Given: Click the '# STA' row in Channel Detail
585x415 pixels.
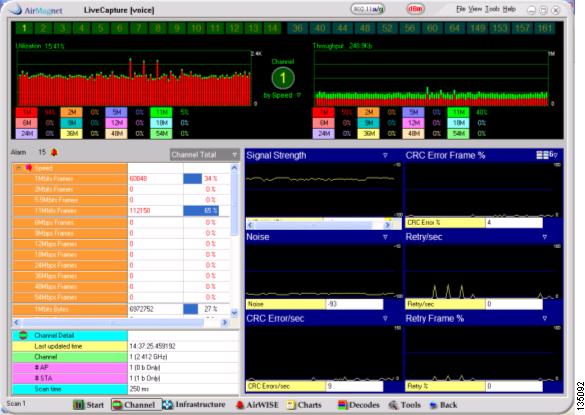Looking at the screenshot, I should 125,378.
